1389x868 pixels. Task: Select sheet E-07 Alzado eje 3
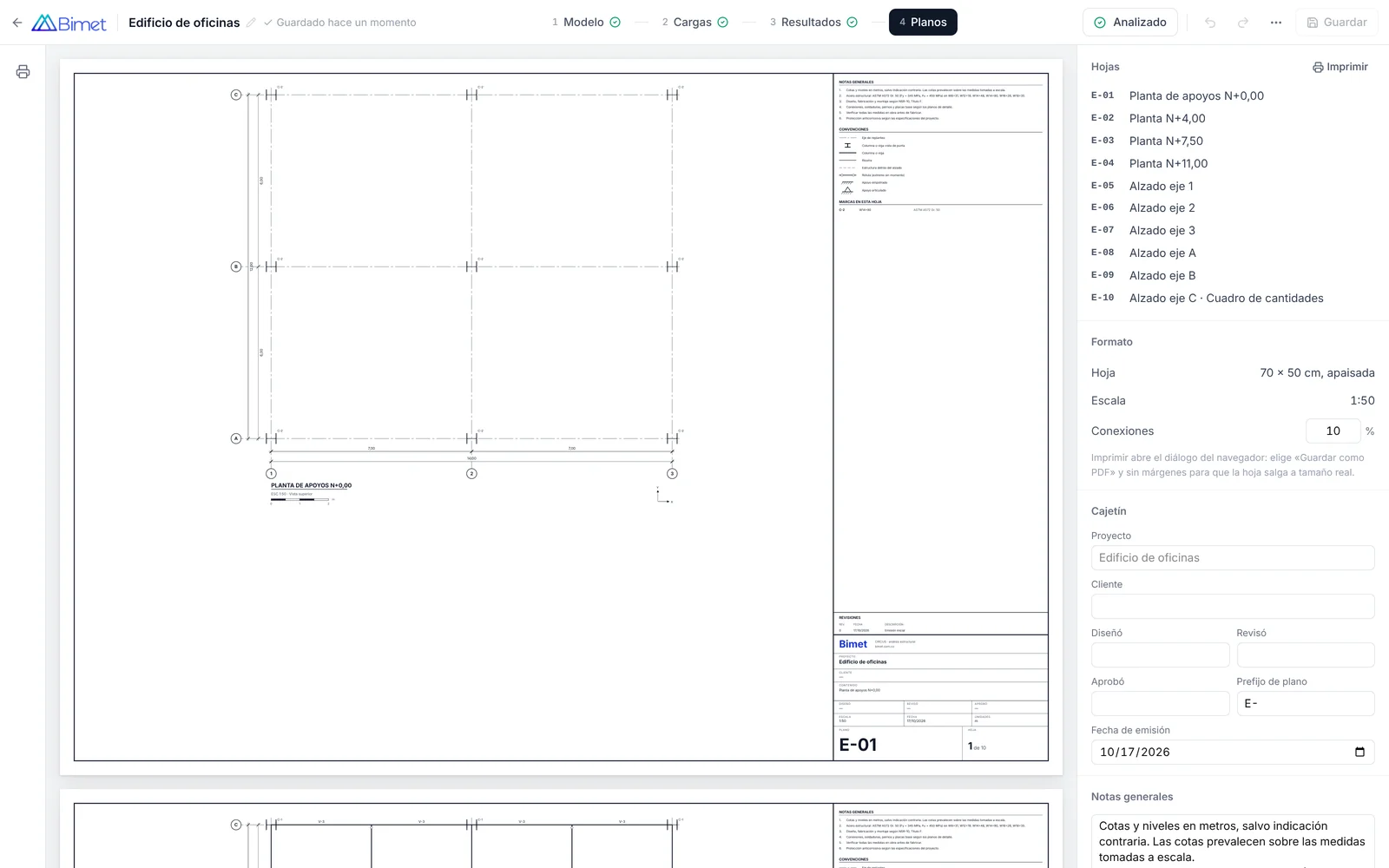click(x=1233, y=230)
